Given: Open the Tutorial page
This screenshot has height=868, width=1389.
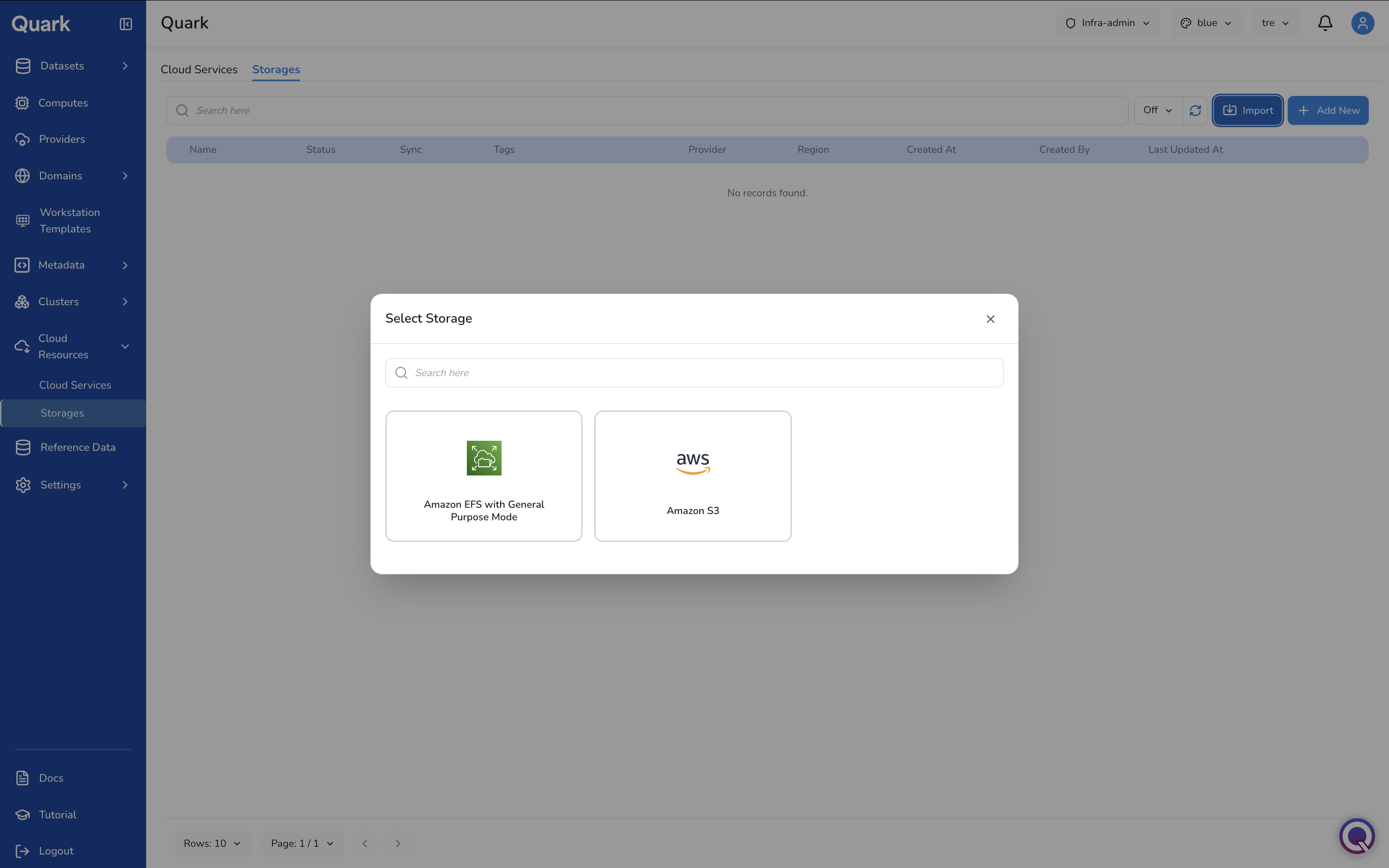Looking at the screenshot, I should coord(57,814).
